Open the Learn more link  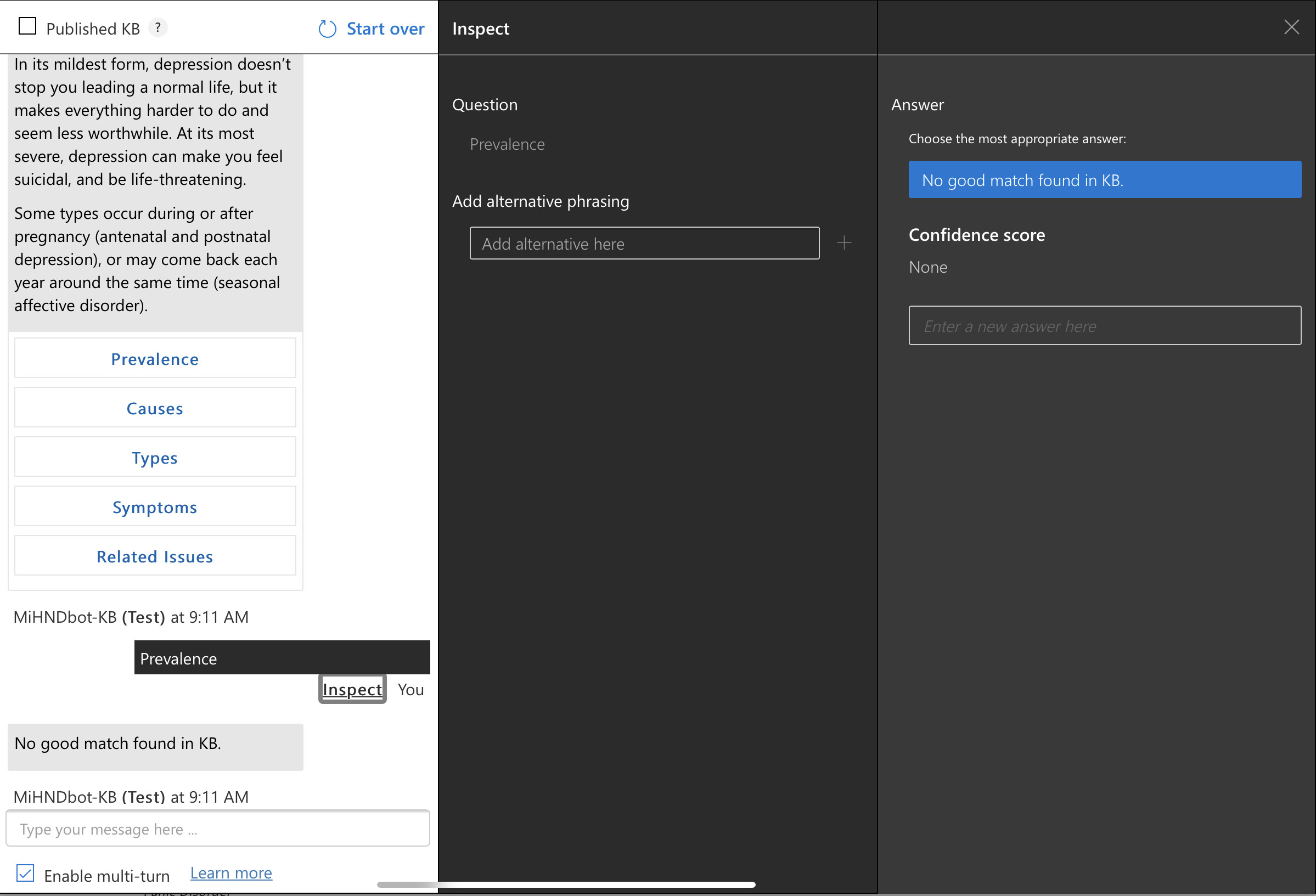(x=231, y=874)
